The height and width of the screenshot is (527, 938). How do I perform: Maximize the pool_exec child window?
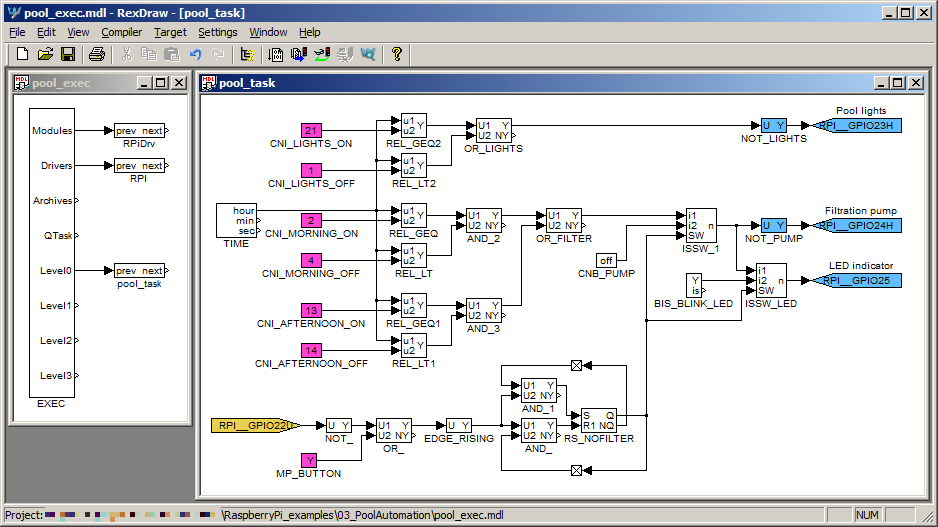pos(162,83)
